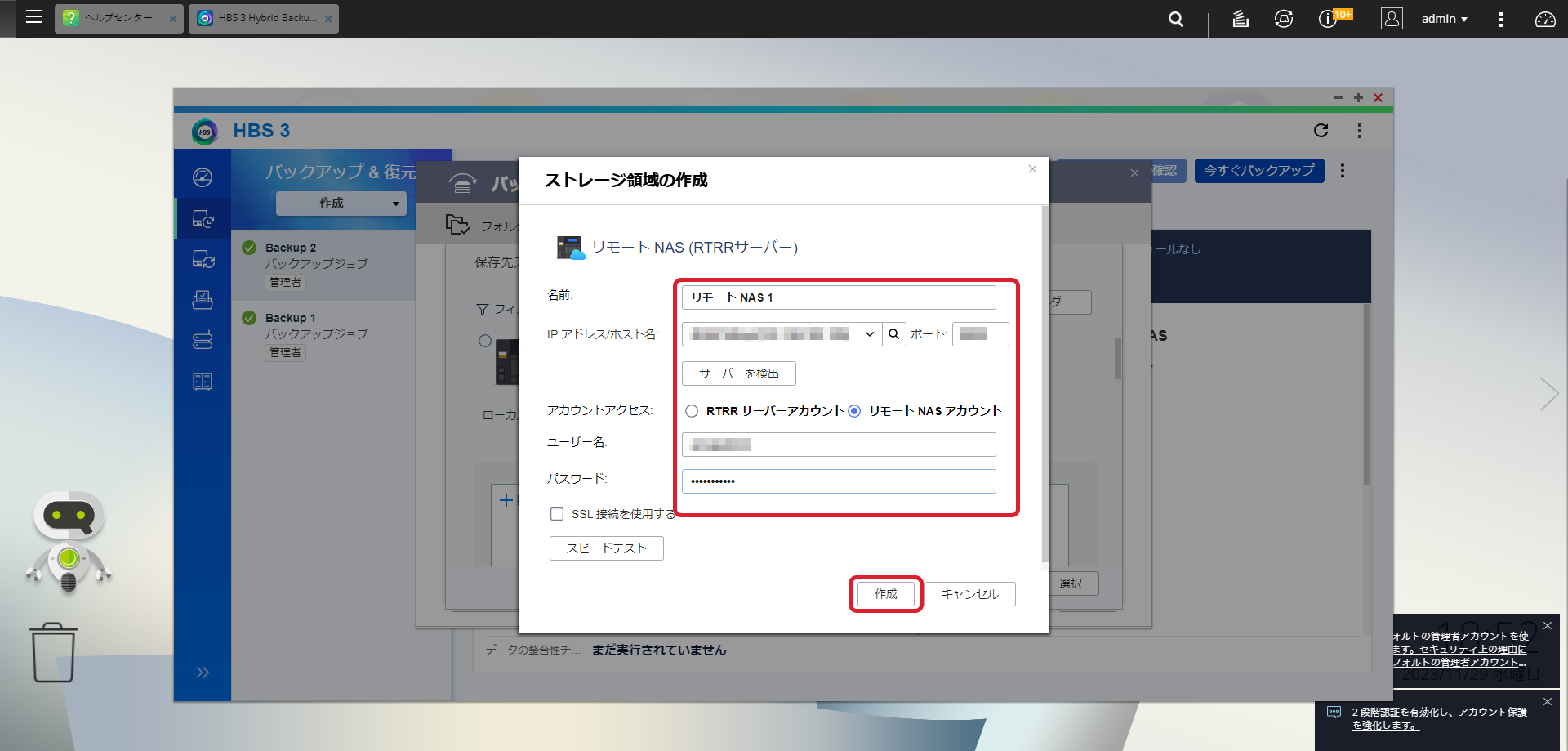This screenshot has height=751, width=1568.
Task: Open the dashboard gauge icon
Action: [x=1545, y=19]
